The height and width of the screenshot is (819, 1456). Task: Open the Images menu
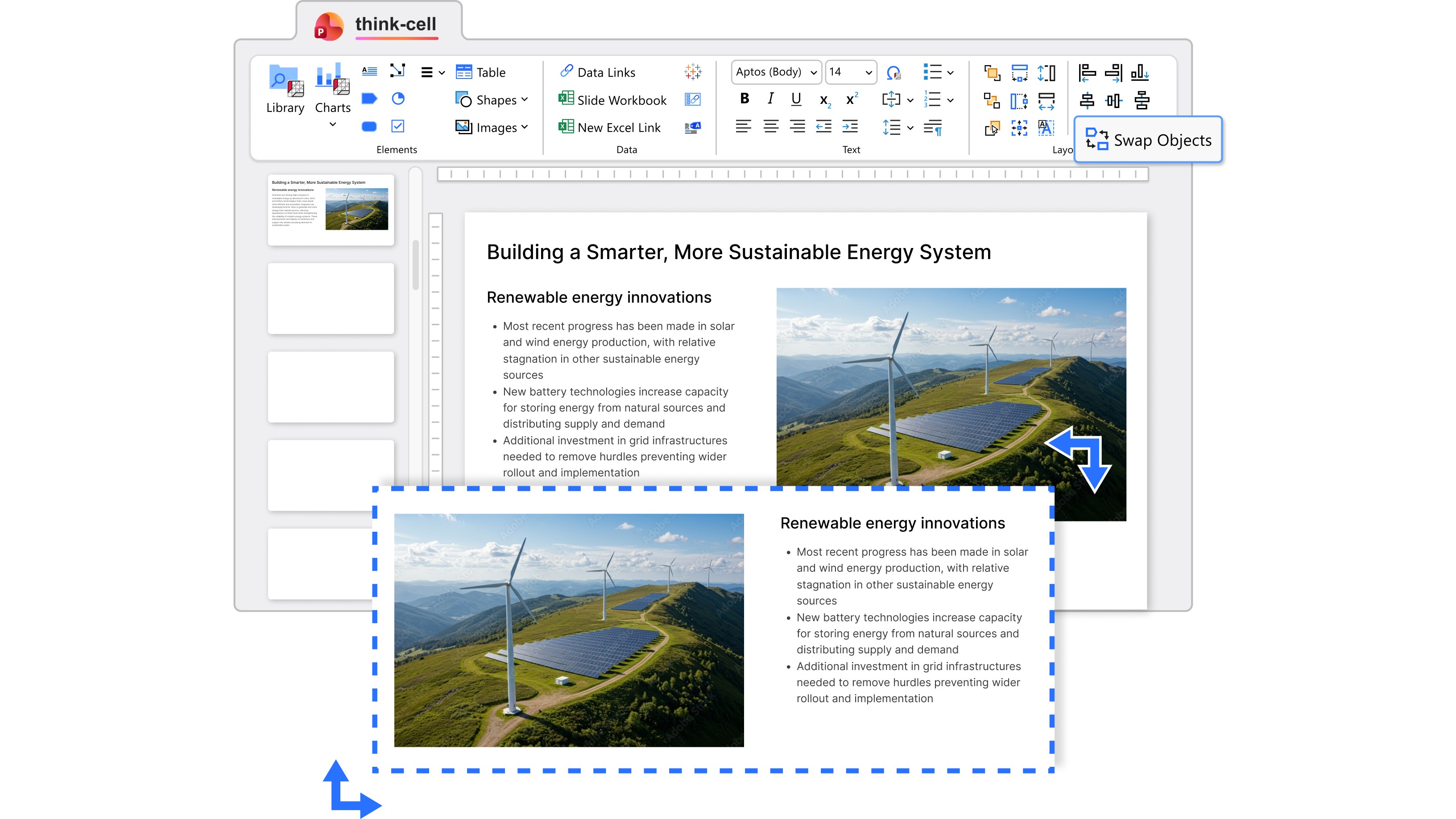pos(491,127)
